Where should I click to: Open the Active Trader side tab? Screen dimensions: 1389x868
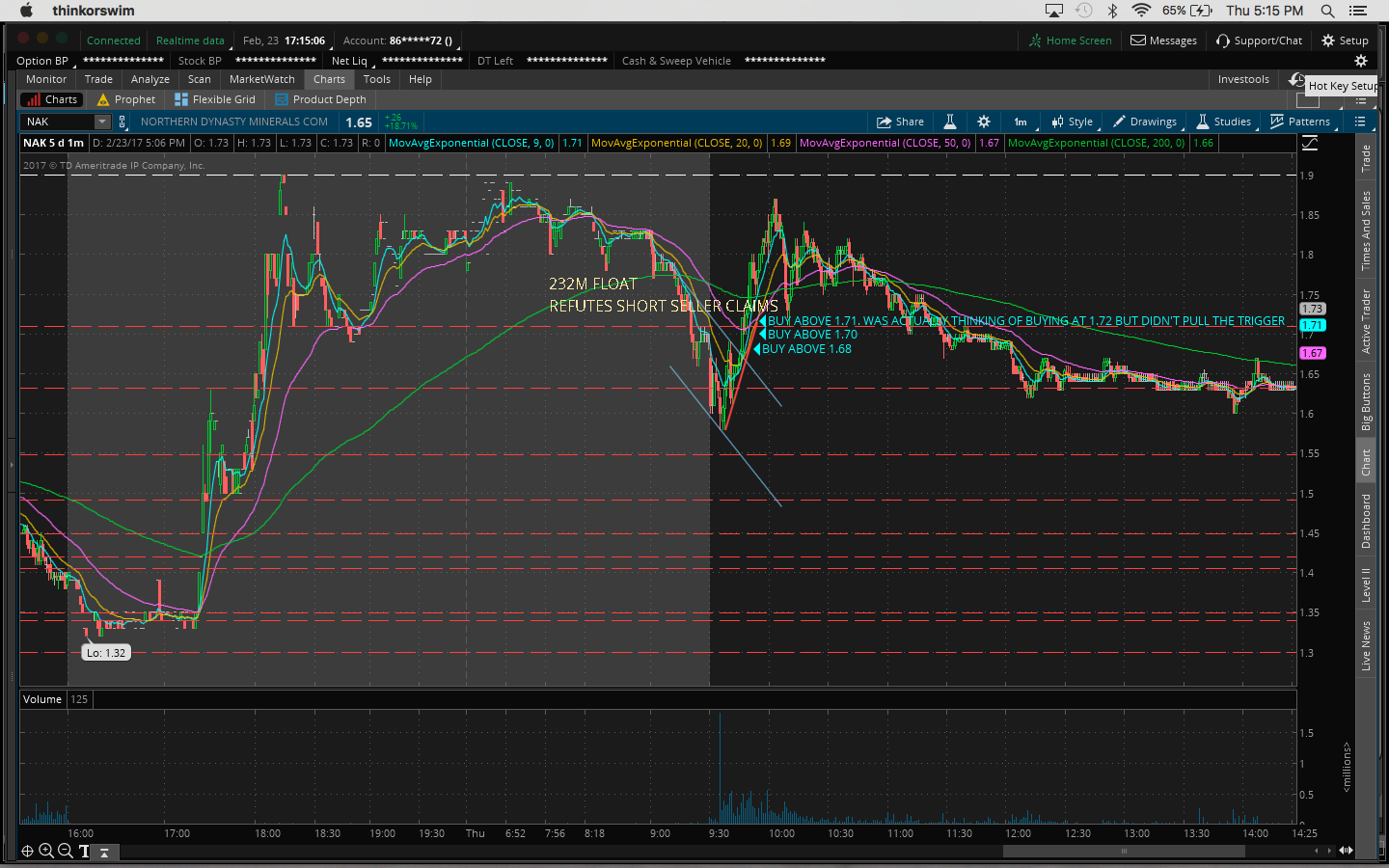coord(1366,321)
